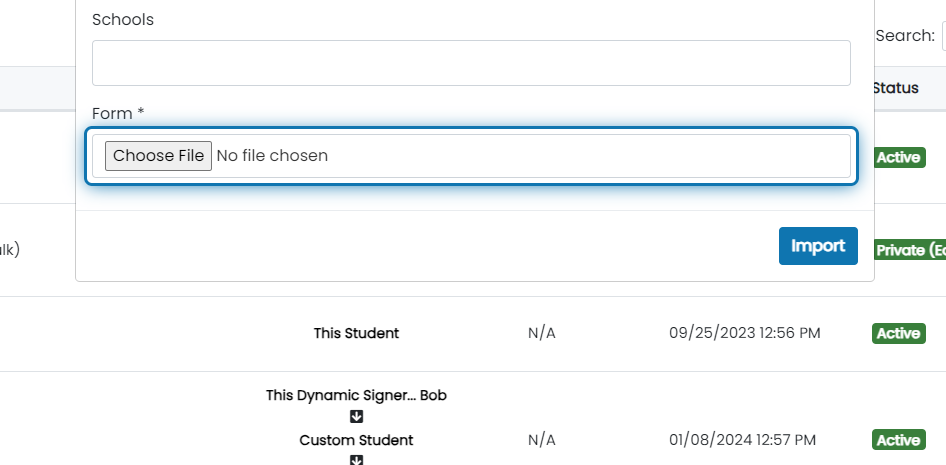Sort by the Status column header
Viewport: 946px width, 465px height.
click(x=895, y=88)
